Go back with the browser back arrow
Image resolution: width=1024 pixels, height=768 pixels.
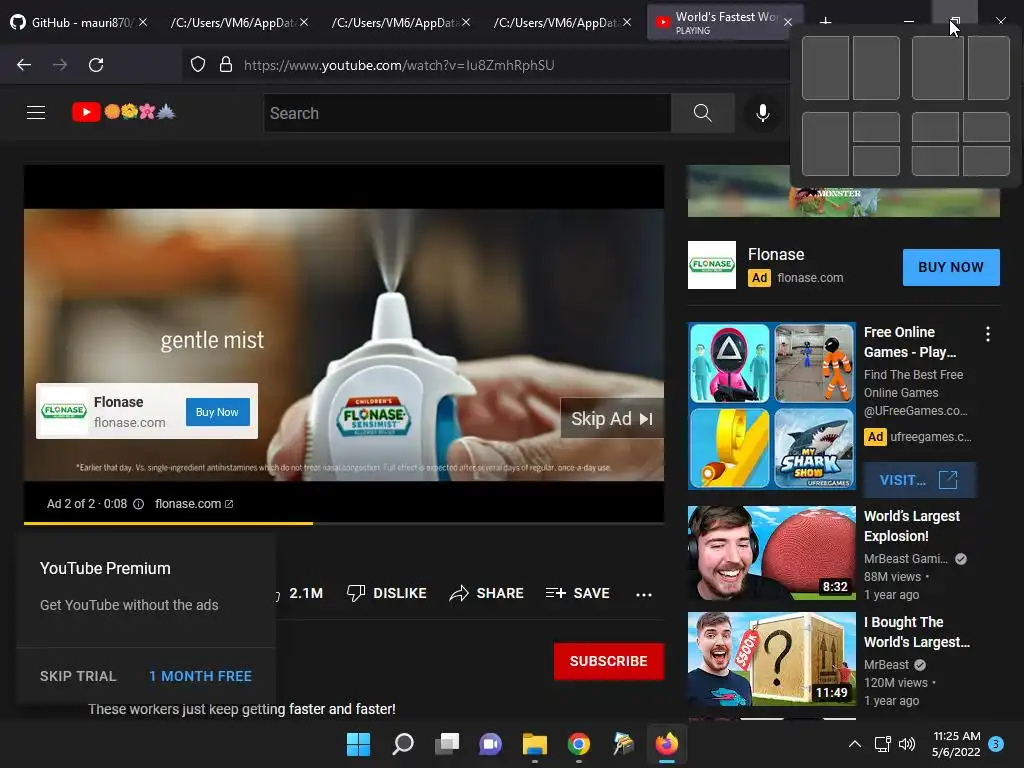24,65
